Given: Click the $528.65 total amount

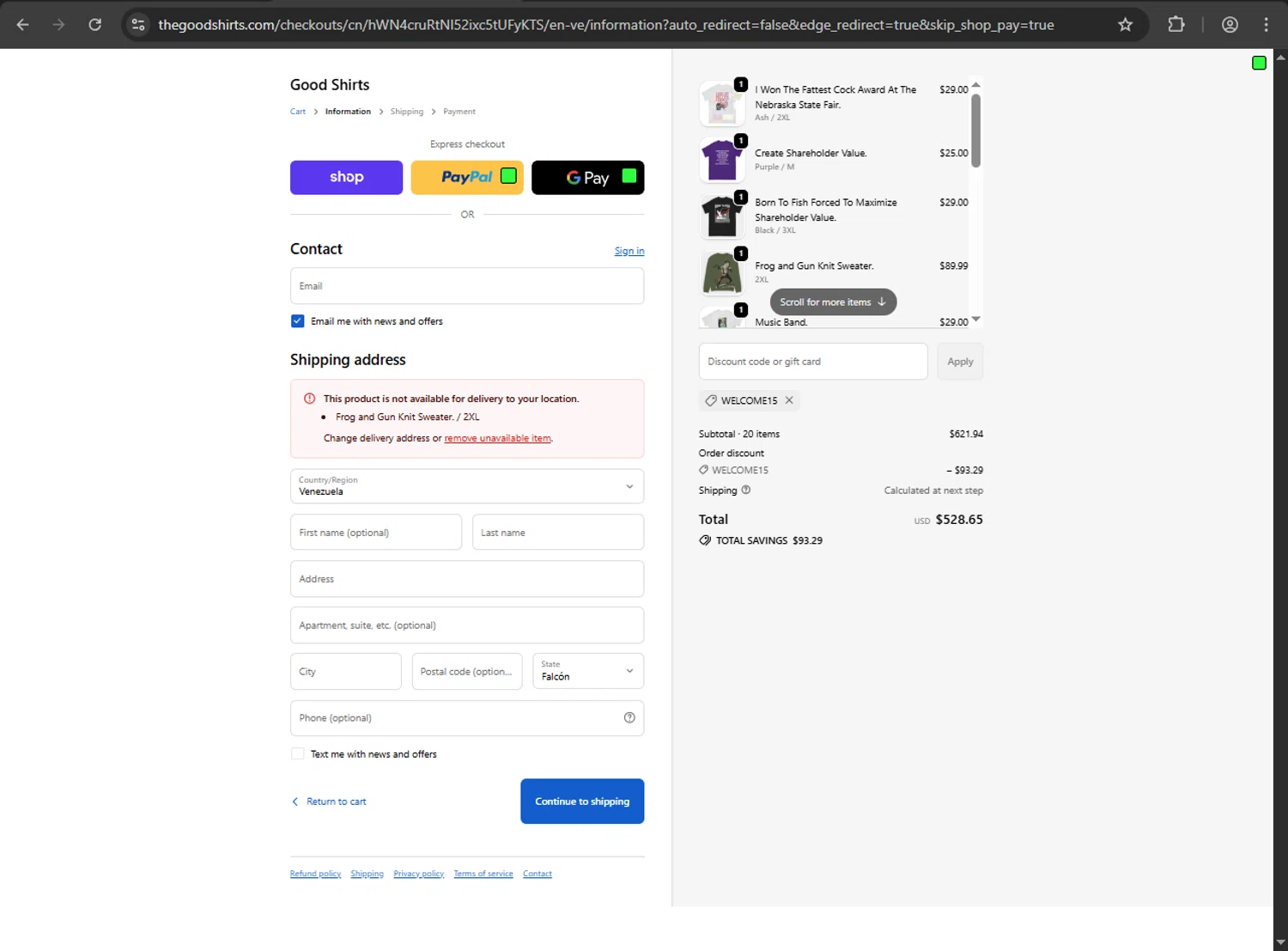Looking at the screenshot, I should click(959, 520).
